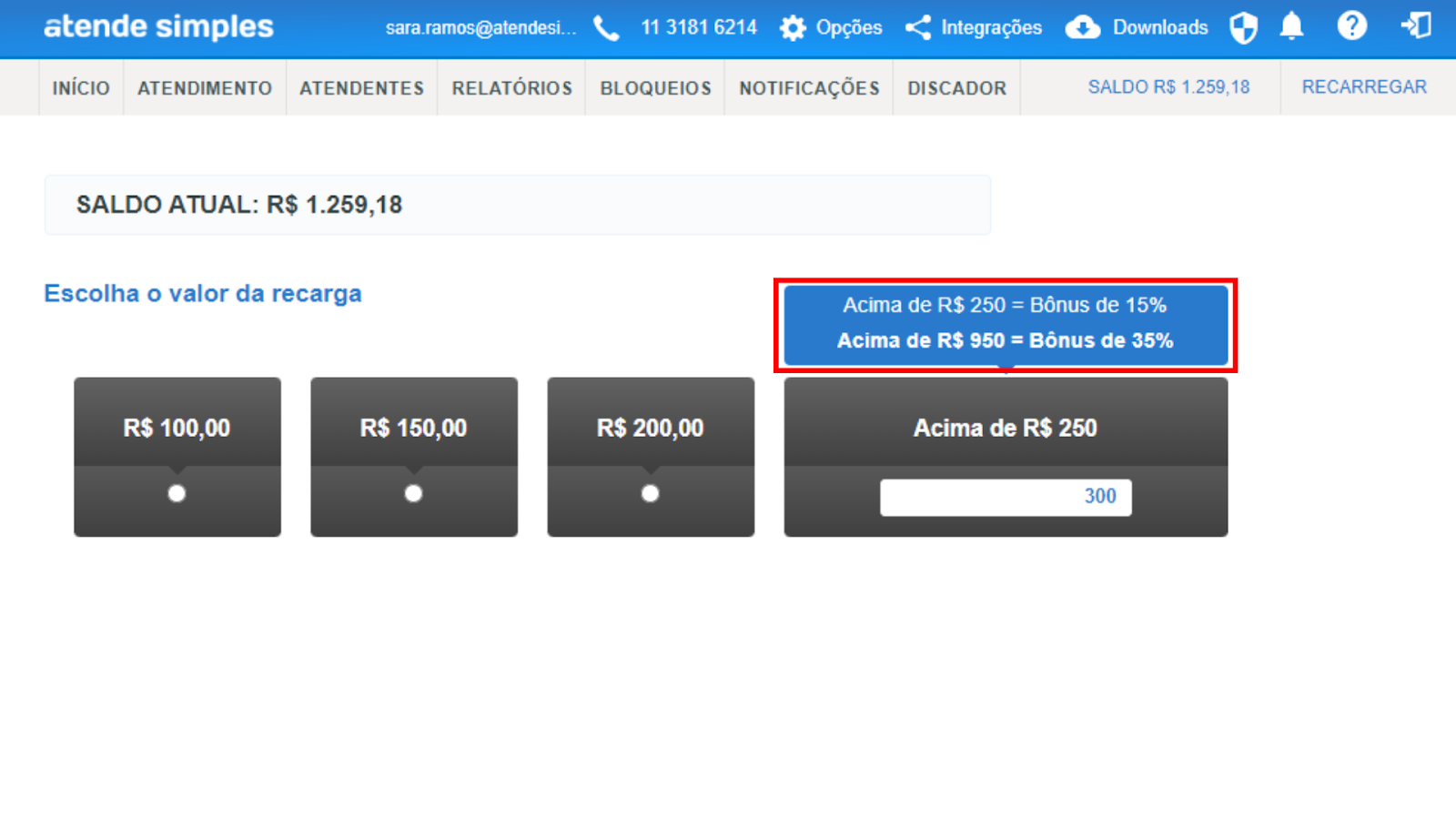Click the phone handset icon
1456x819 pixels.
click(x=606, y=28)
